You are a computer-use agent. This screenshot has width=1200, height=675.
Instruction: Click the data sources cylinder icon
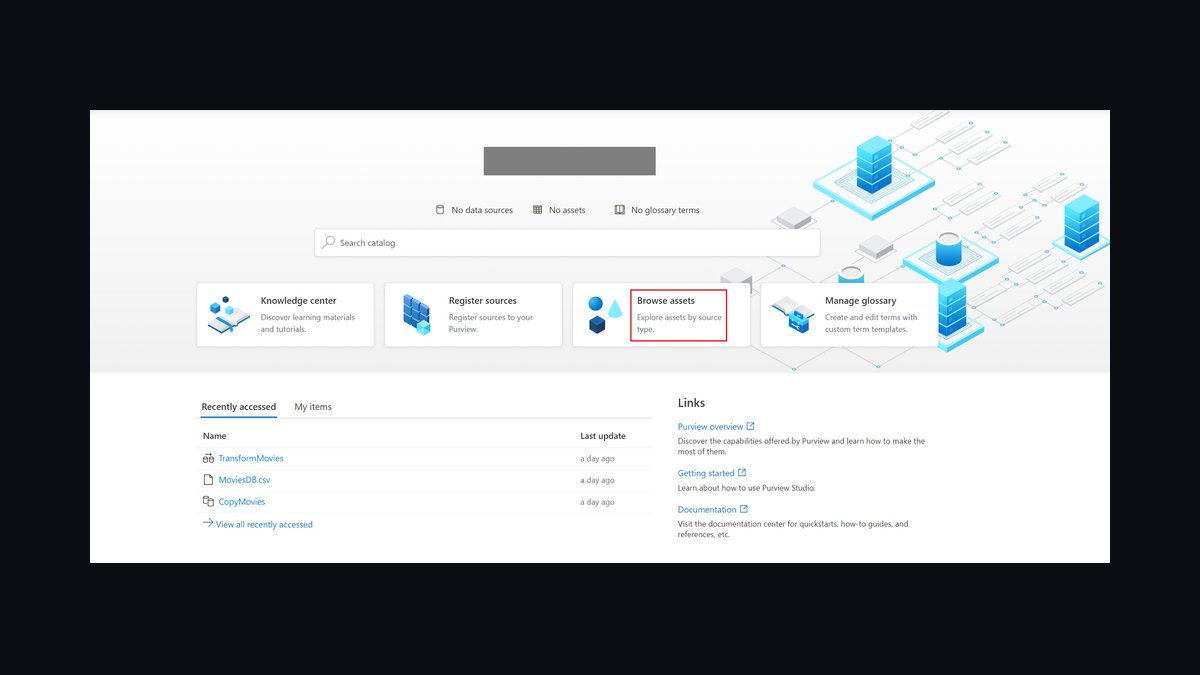pyautogui.click(x=439, y=210)
